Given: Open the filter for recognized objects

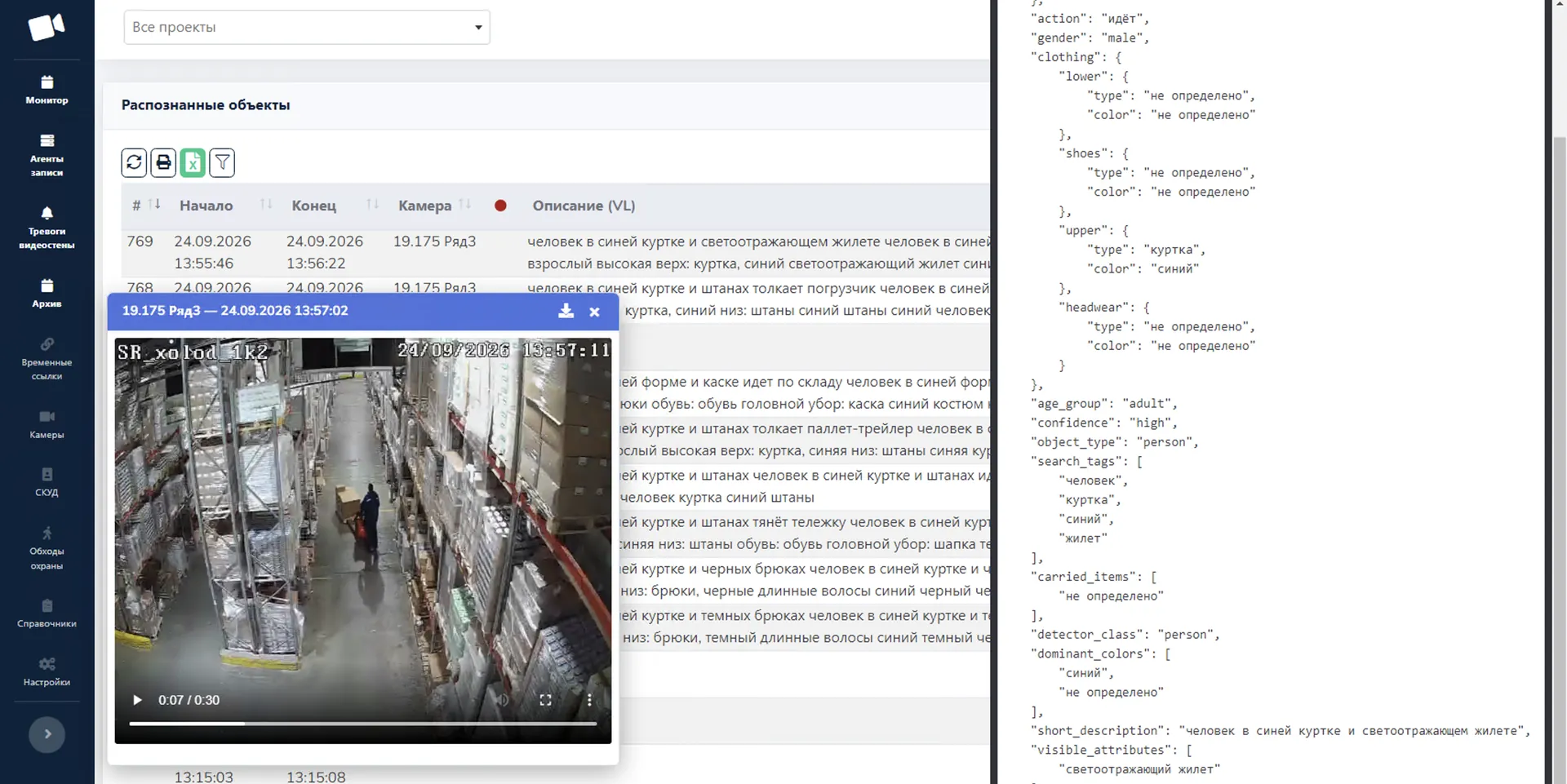Looking at the screenshot, I should coord(222,162).
